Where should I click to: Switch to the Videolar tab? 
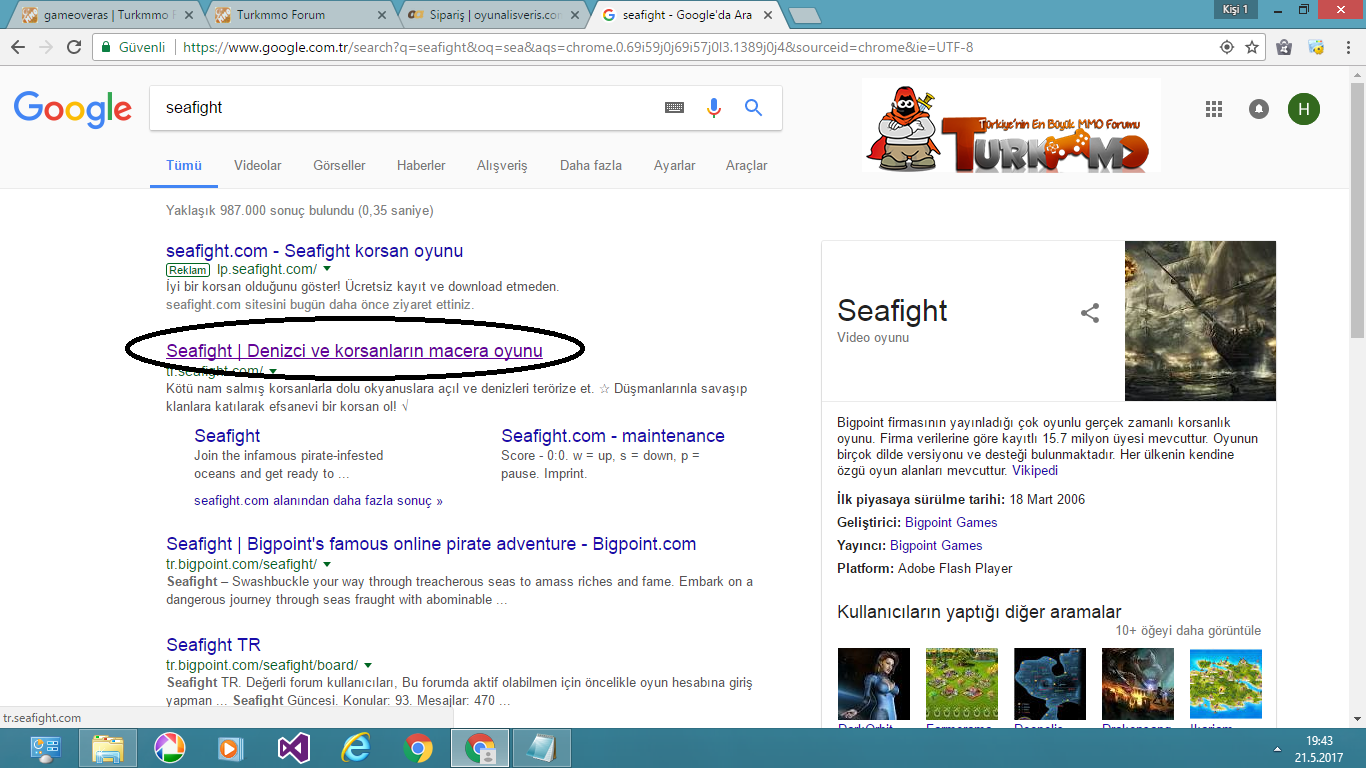click(258, 165)
